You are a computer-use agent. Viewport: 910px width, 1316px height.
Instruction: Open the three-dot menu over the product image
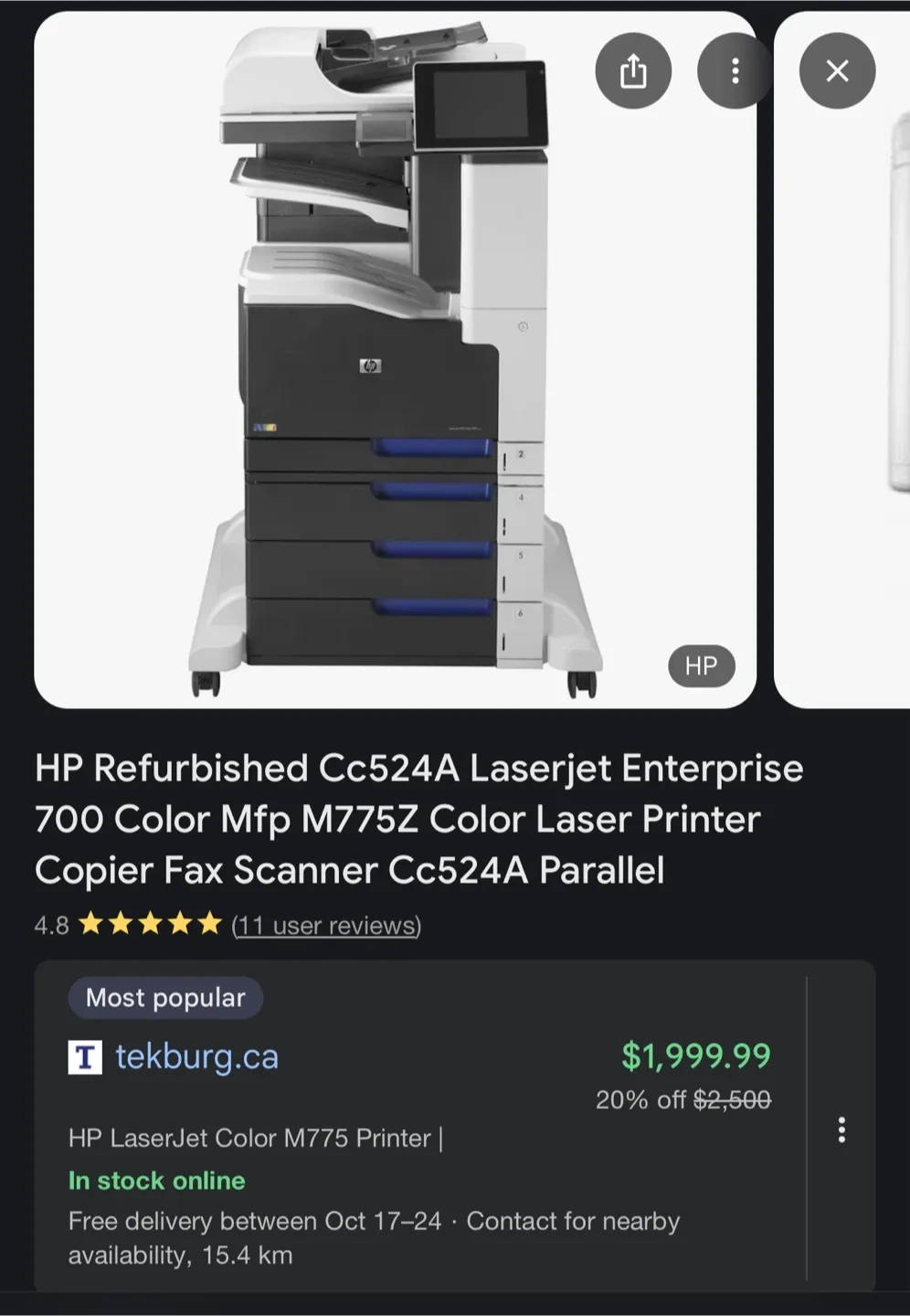[735, 71]
